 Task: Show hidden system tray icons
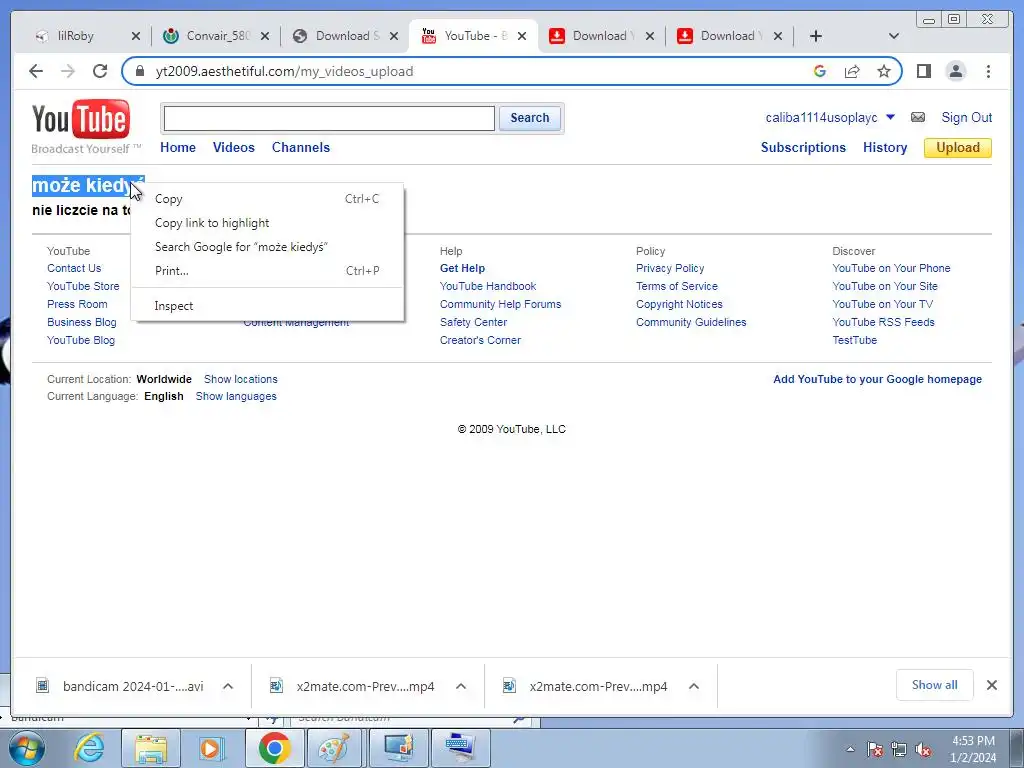coord(850,750)
